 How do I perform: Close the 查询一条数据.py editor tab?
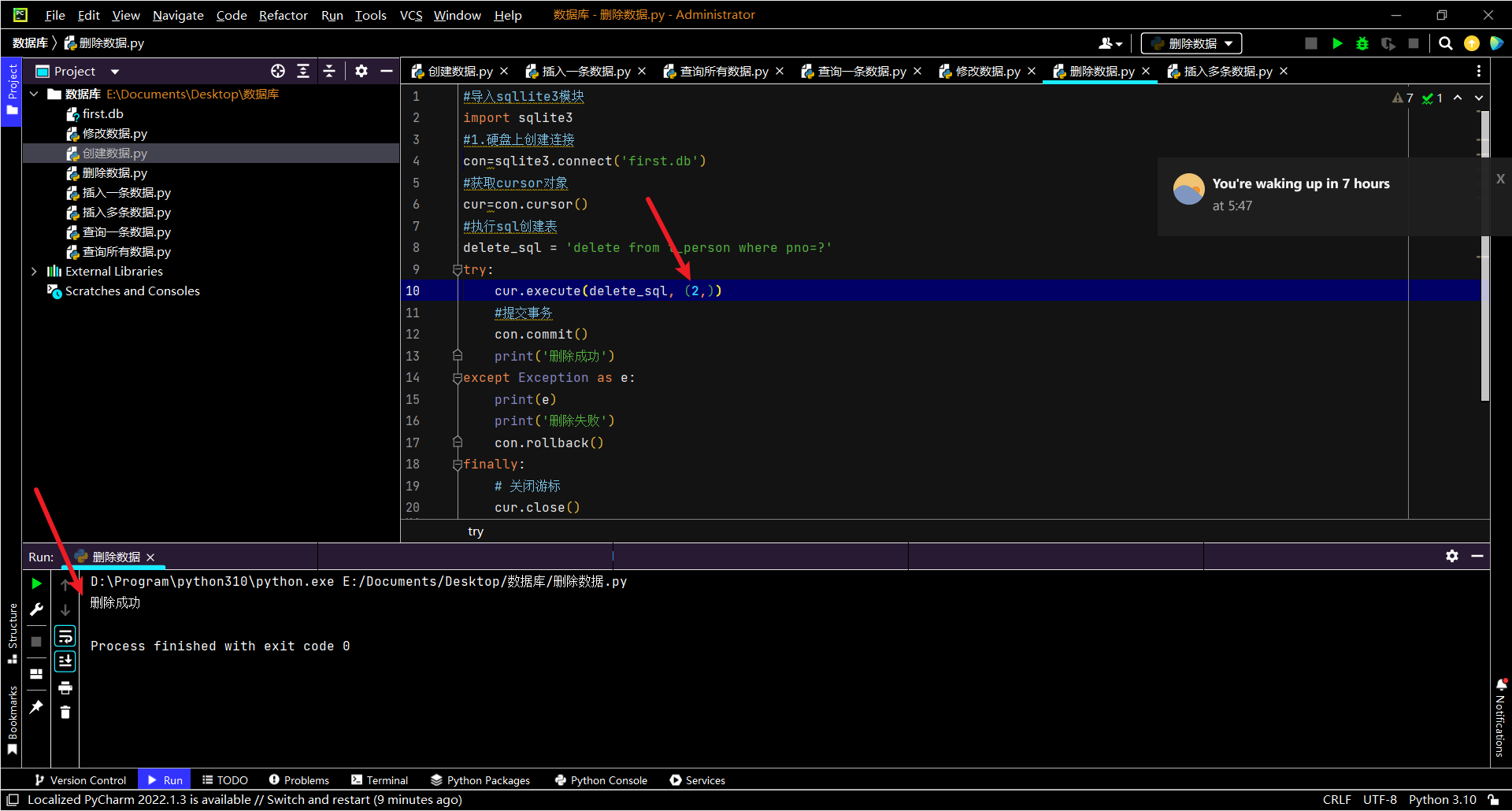(917, 71)
